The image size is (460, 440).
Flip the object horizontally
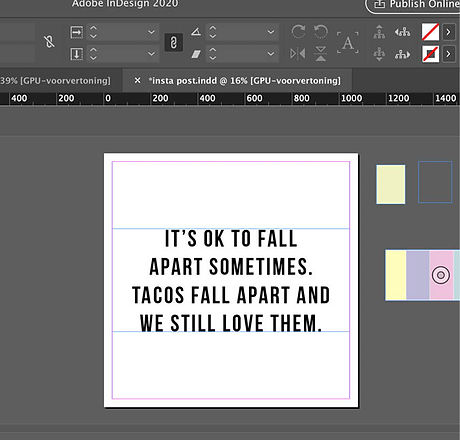point(297,54)
